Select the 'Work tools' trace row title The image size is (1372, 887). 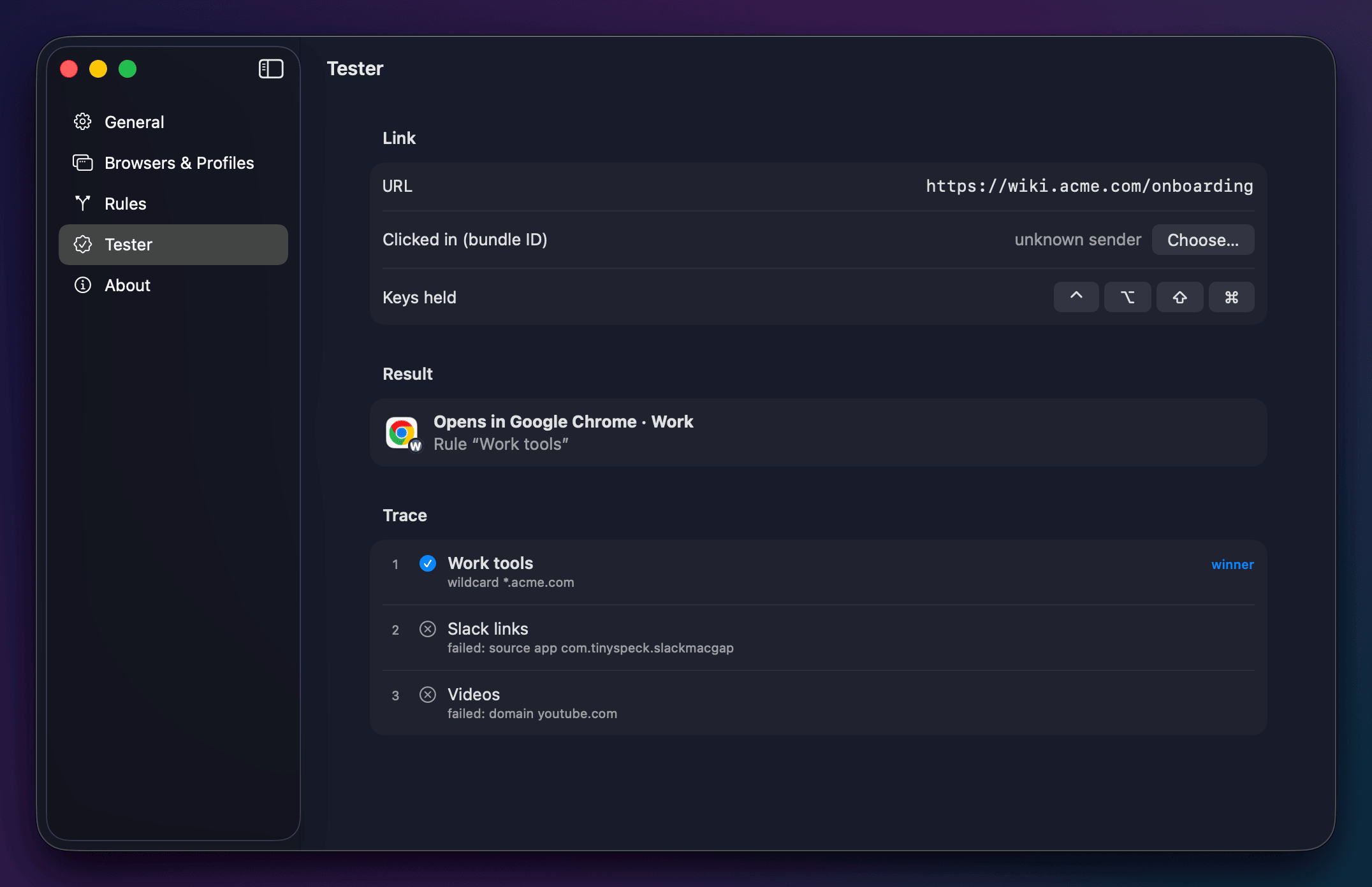490,563
